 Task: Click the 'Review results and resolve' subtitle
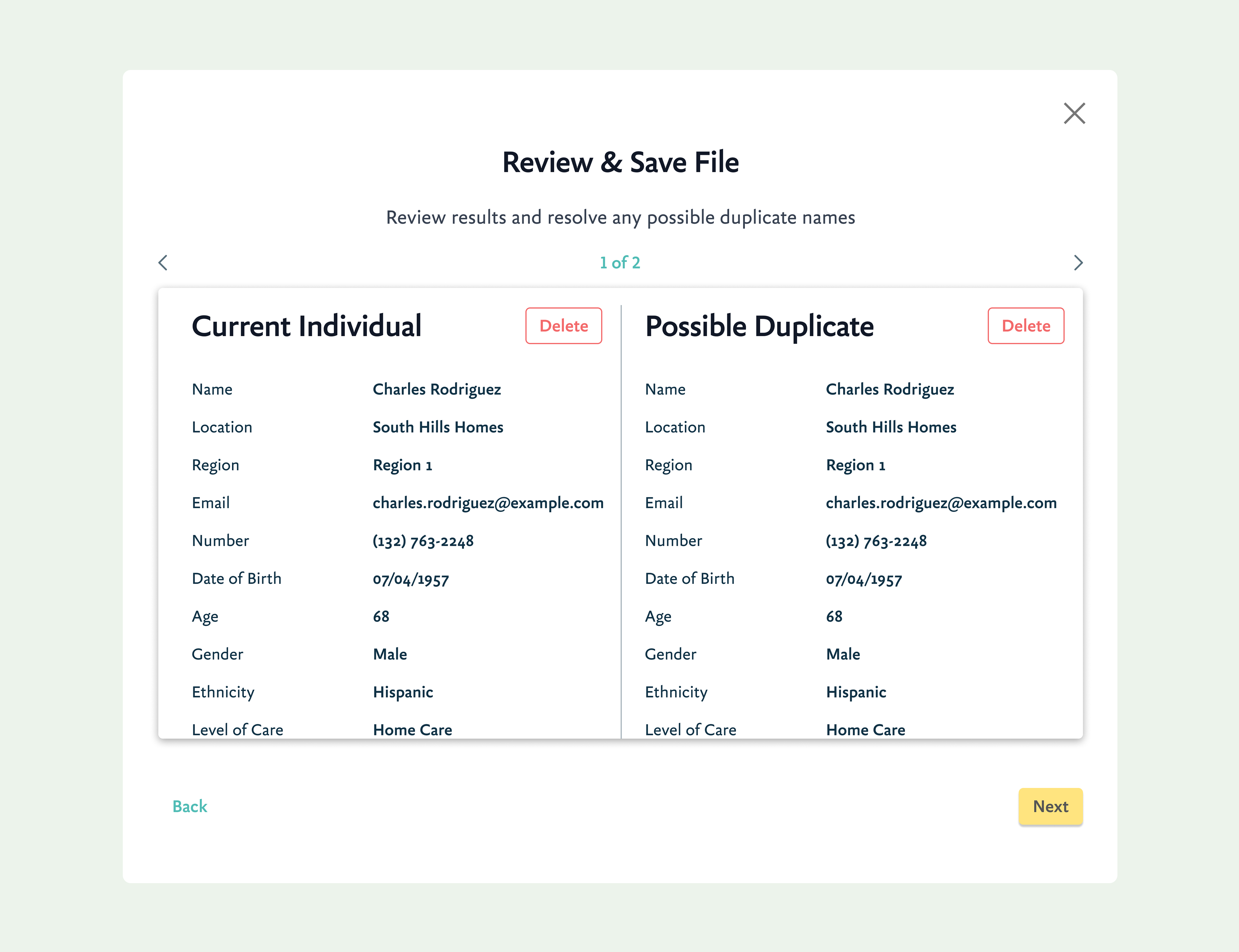621,218
